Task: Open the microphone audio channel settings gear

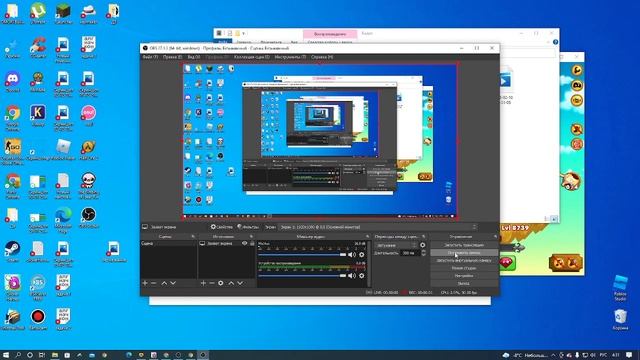Action: (362, 255)
